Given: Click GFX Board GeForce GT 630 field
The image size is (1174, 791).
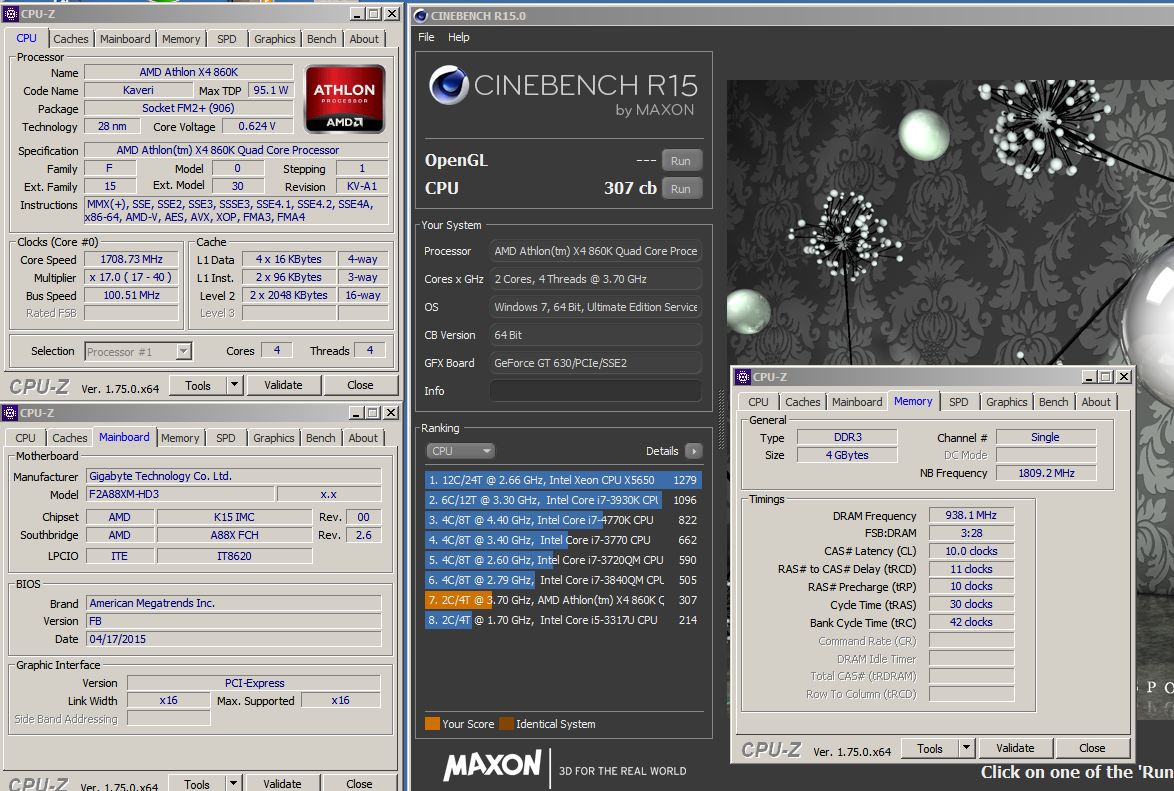Looking at the screenshot, I should click(x=595, y=363).
